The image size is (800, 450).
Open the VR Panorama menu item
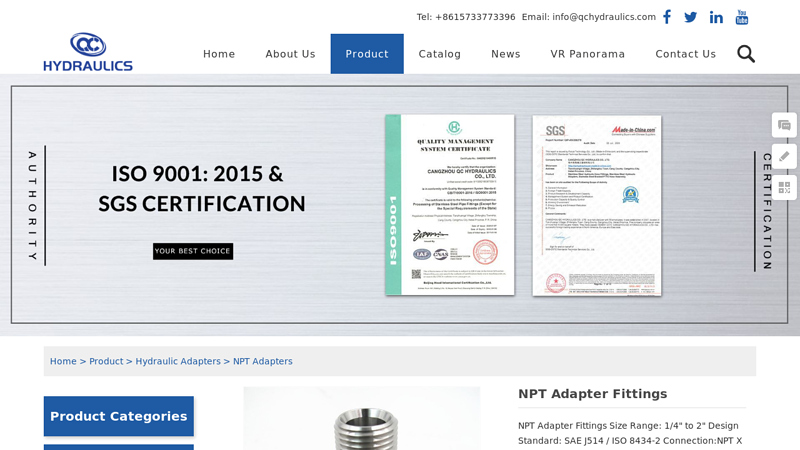pyautogui.click(x=588, y=54)
